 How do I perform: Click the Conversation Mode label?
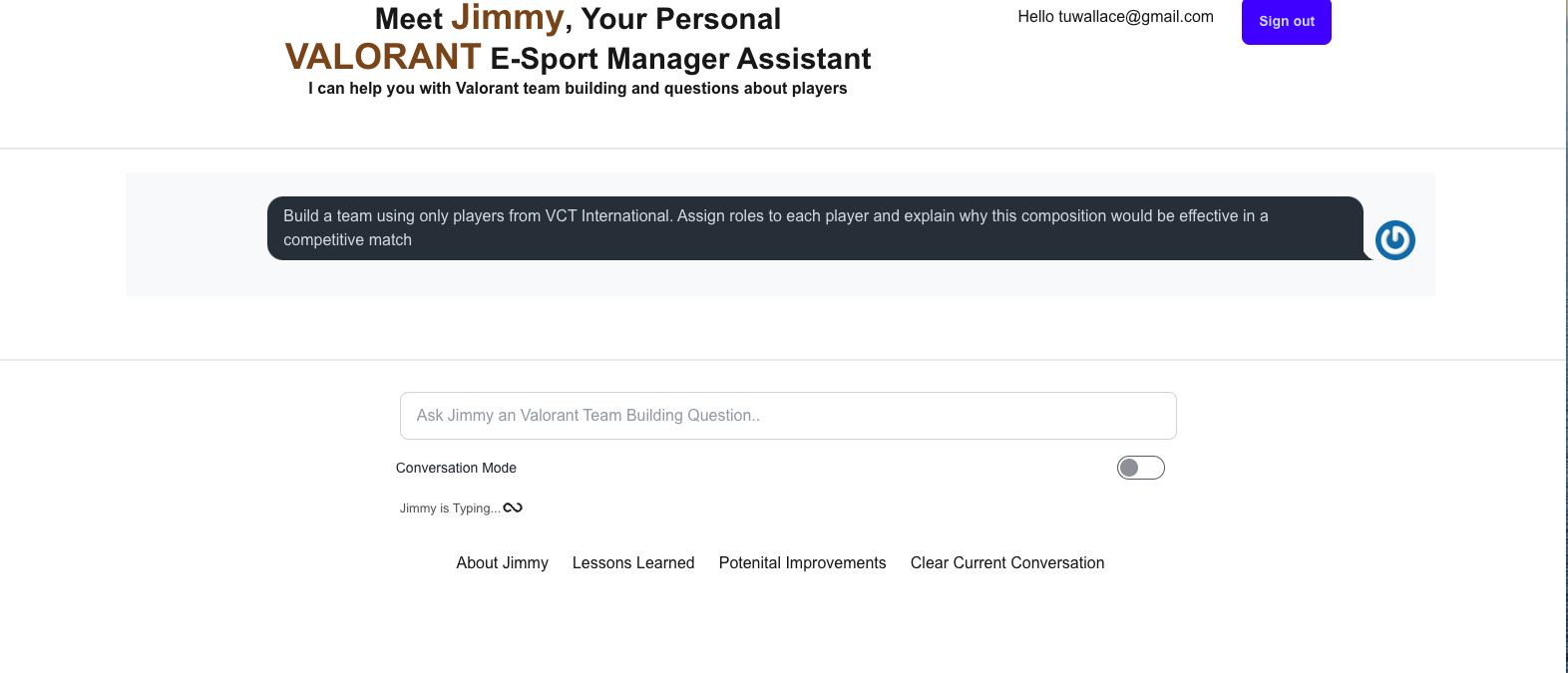(x=456, y=468)
